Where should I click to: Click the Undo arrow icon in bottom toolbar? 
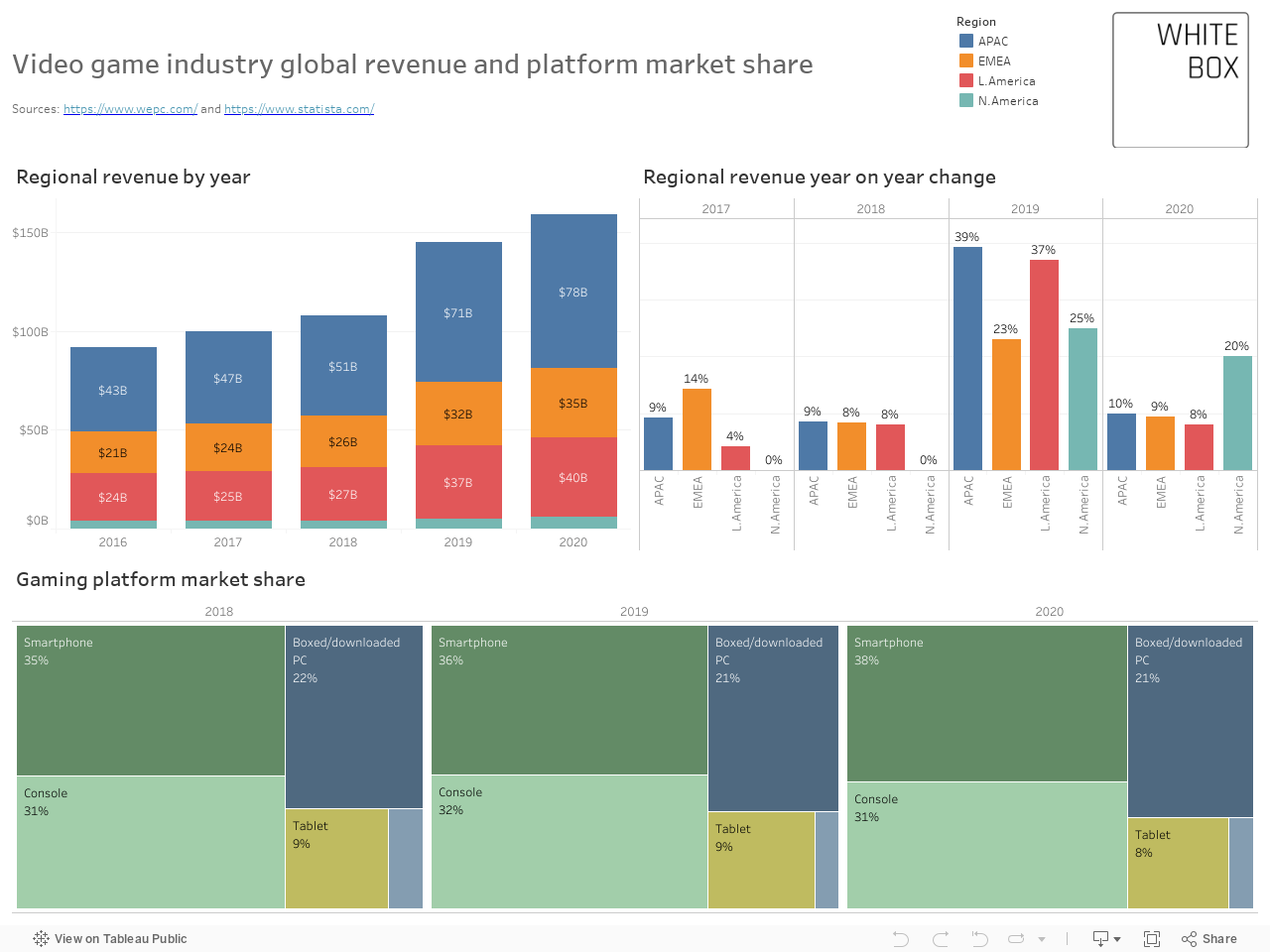(901, 938)
